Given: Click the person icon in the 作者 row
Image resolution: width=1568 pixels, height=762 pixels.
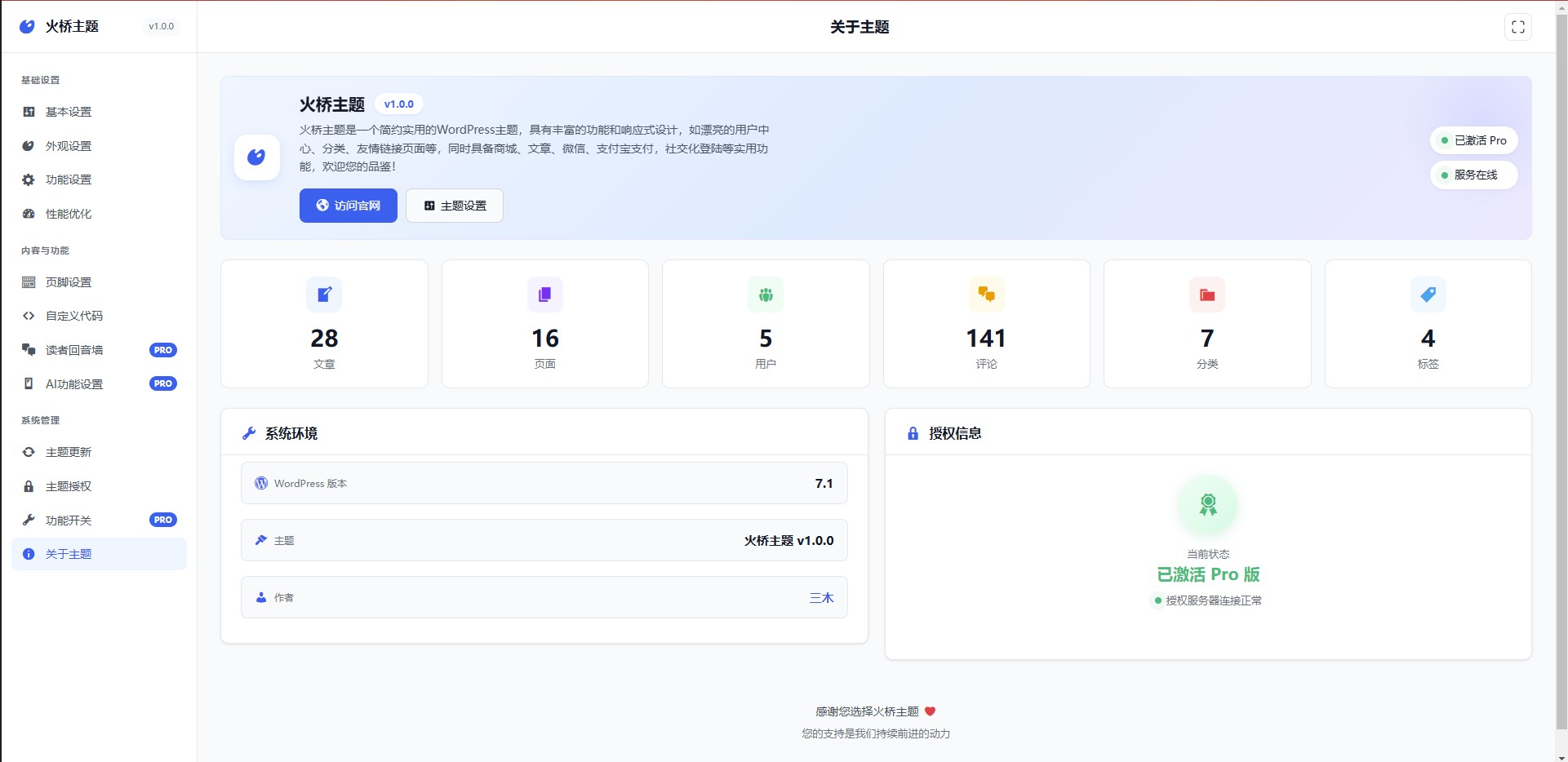Looking at the screenshot, I should 261,597.
